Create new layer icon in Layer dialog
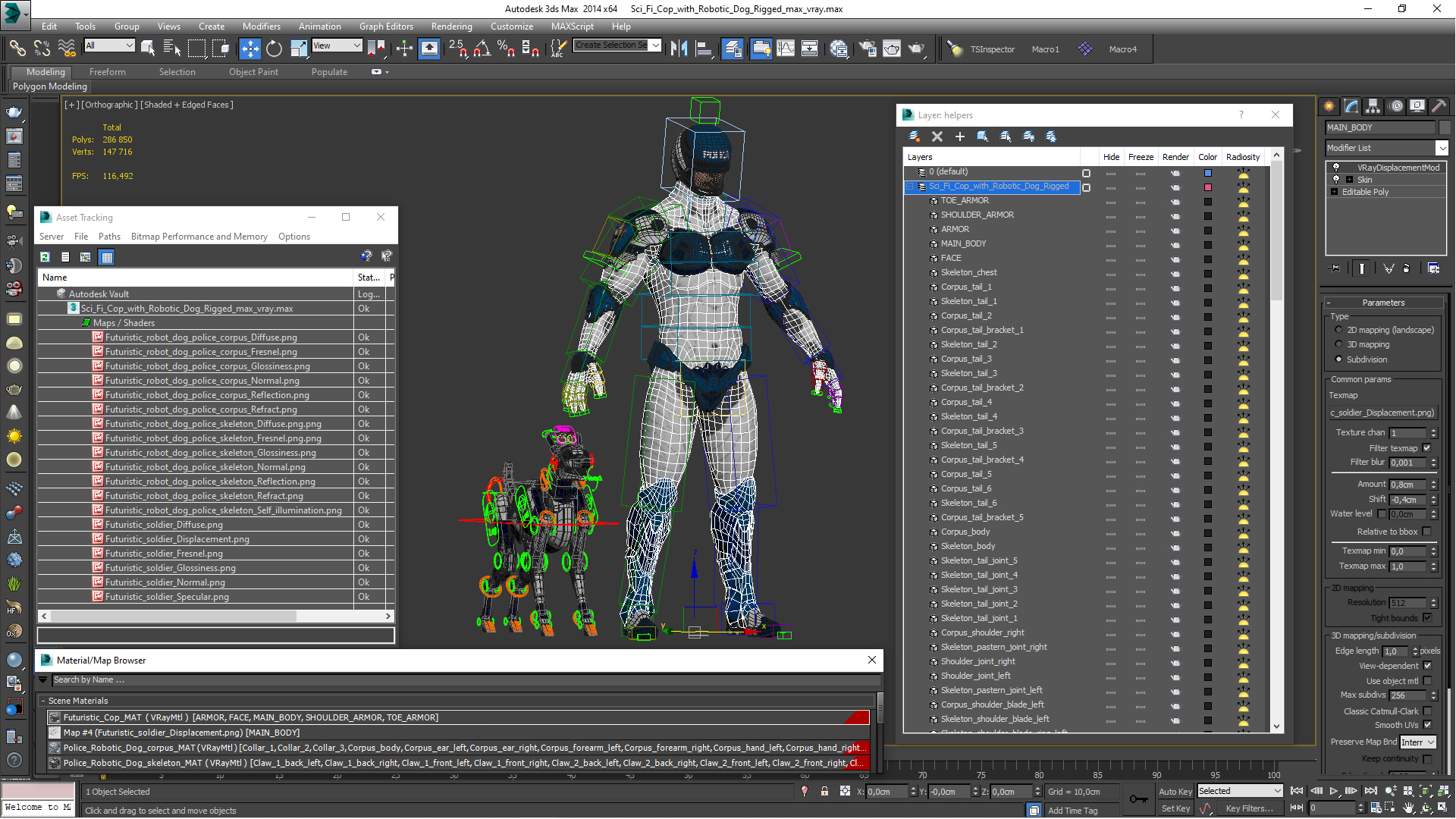Screen dimensions: 1456x819 tap(915, 136)
